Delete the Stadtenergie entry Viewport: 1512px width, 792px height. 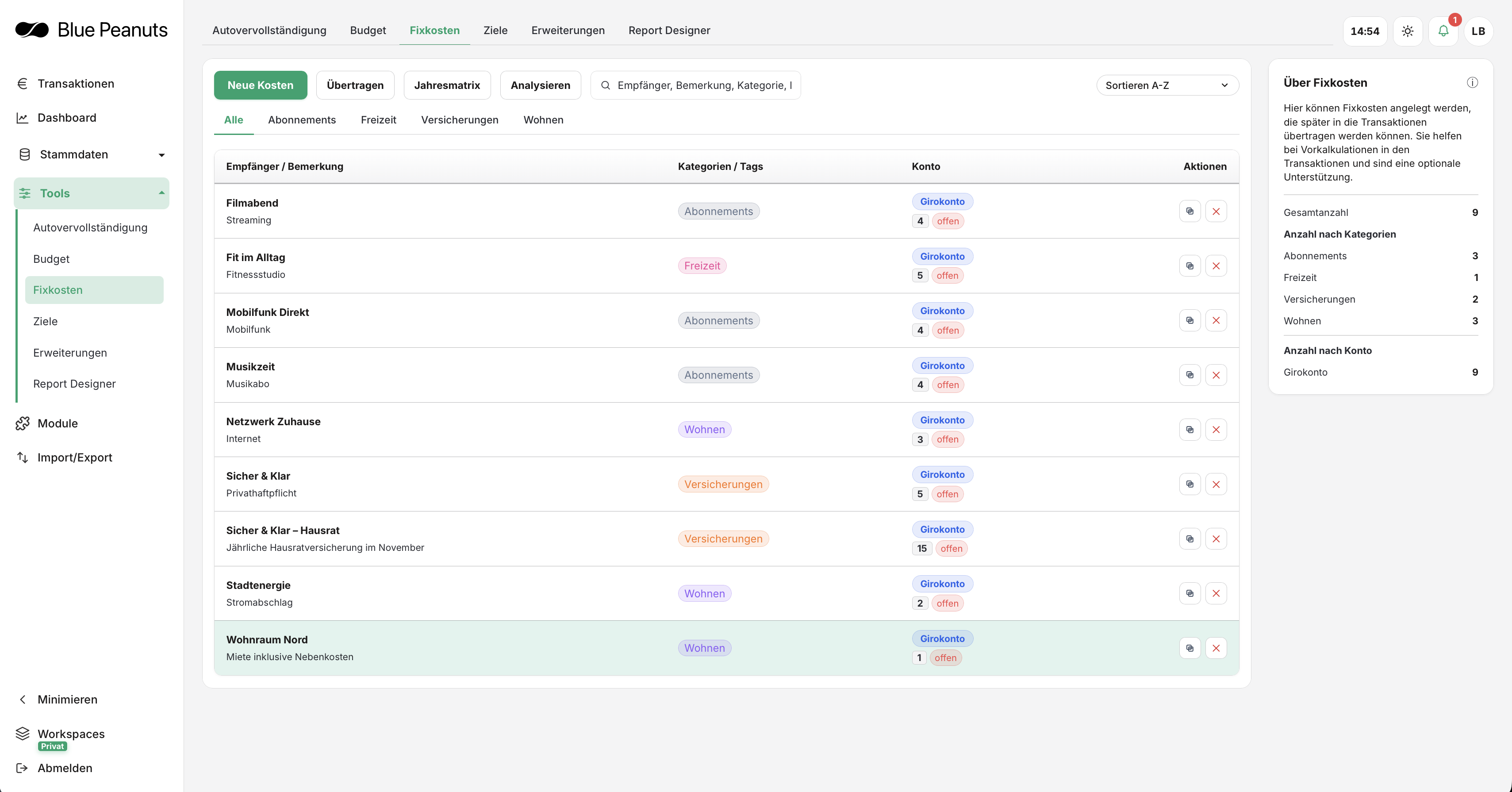pos(1216,594)
